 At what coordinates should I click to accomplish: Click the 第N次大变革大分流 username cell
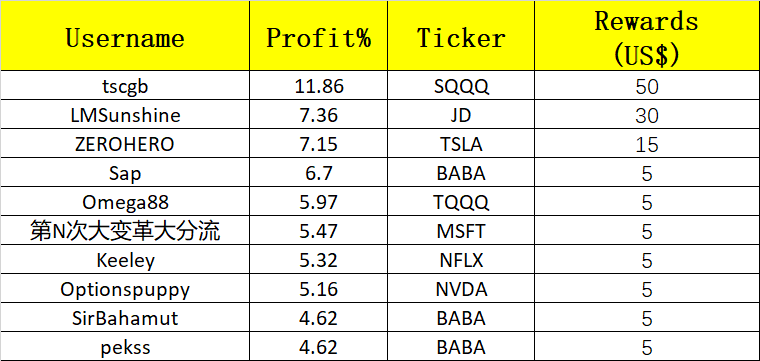tap(125, 231)
